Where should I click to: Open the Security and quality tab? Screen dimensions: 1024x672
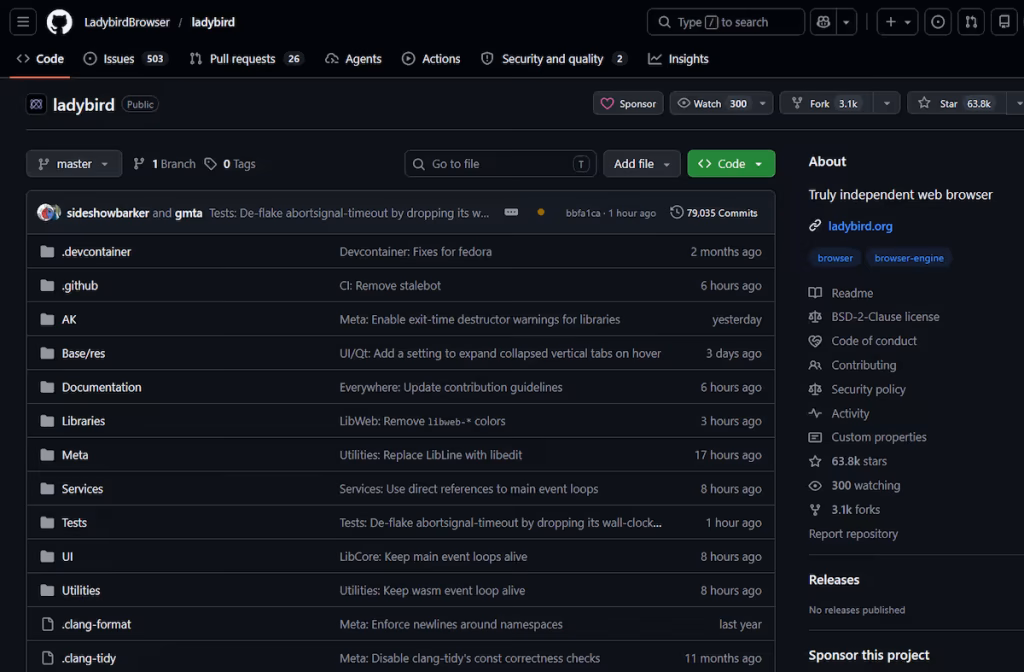pyautogui.click(x=554, y=59)
